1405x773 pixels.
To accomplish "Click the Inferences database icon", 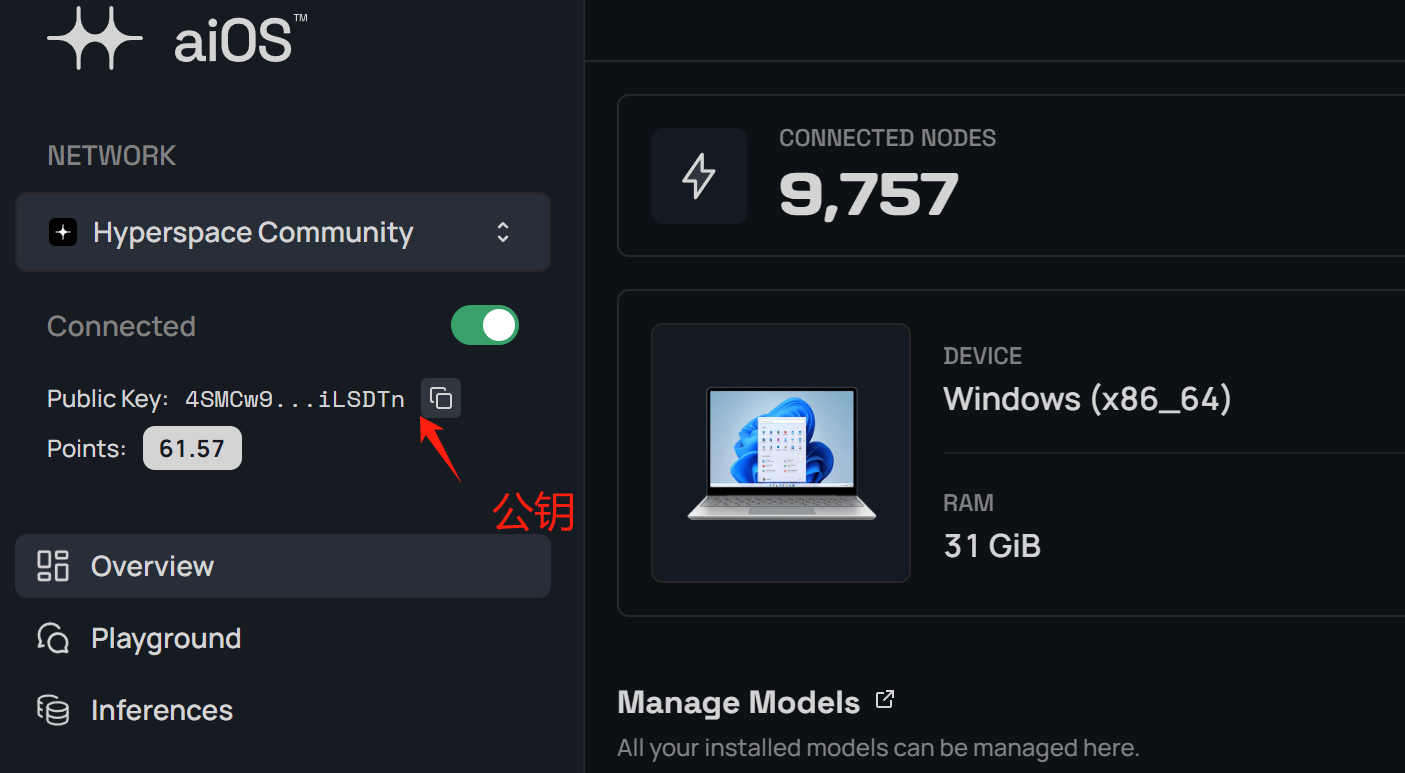I will pos(53,710).
